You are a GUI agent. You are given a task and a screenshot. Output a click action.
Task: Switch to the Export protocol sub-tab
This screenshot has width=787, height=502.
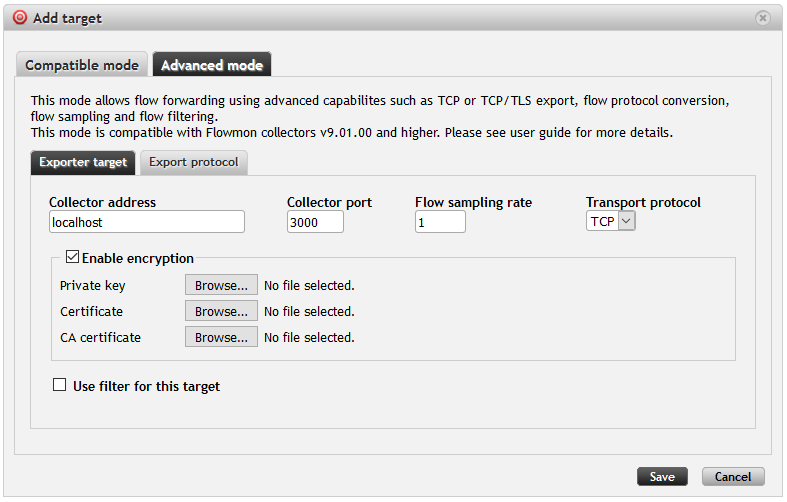194,162
